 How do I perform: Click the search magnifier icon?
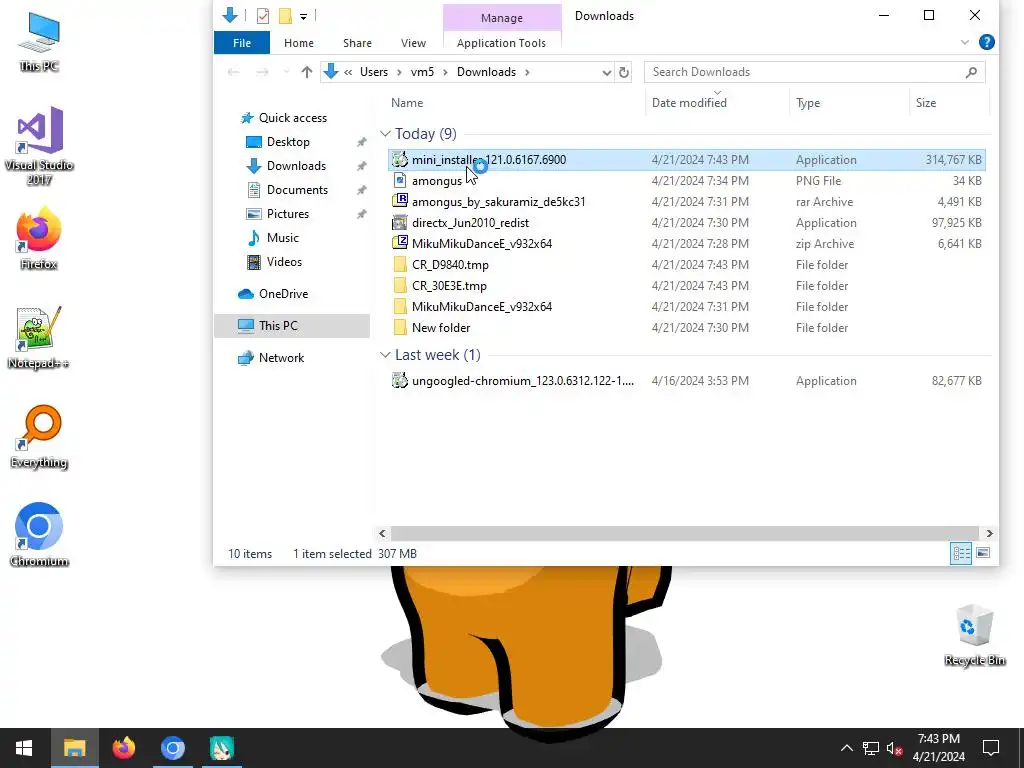(971, 72)
